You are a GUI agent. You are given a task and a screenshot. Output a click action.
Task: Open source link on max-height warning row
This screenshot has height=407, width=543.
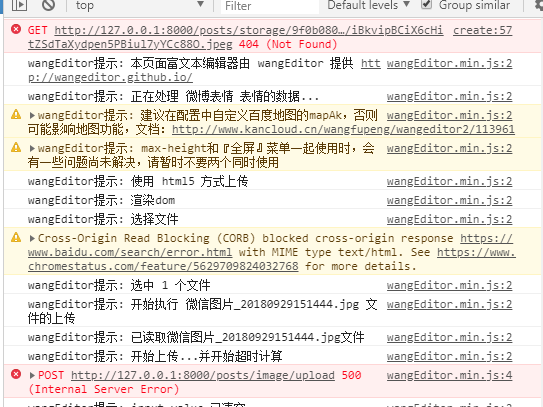449,148
